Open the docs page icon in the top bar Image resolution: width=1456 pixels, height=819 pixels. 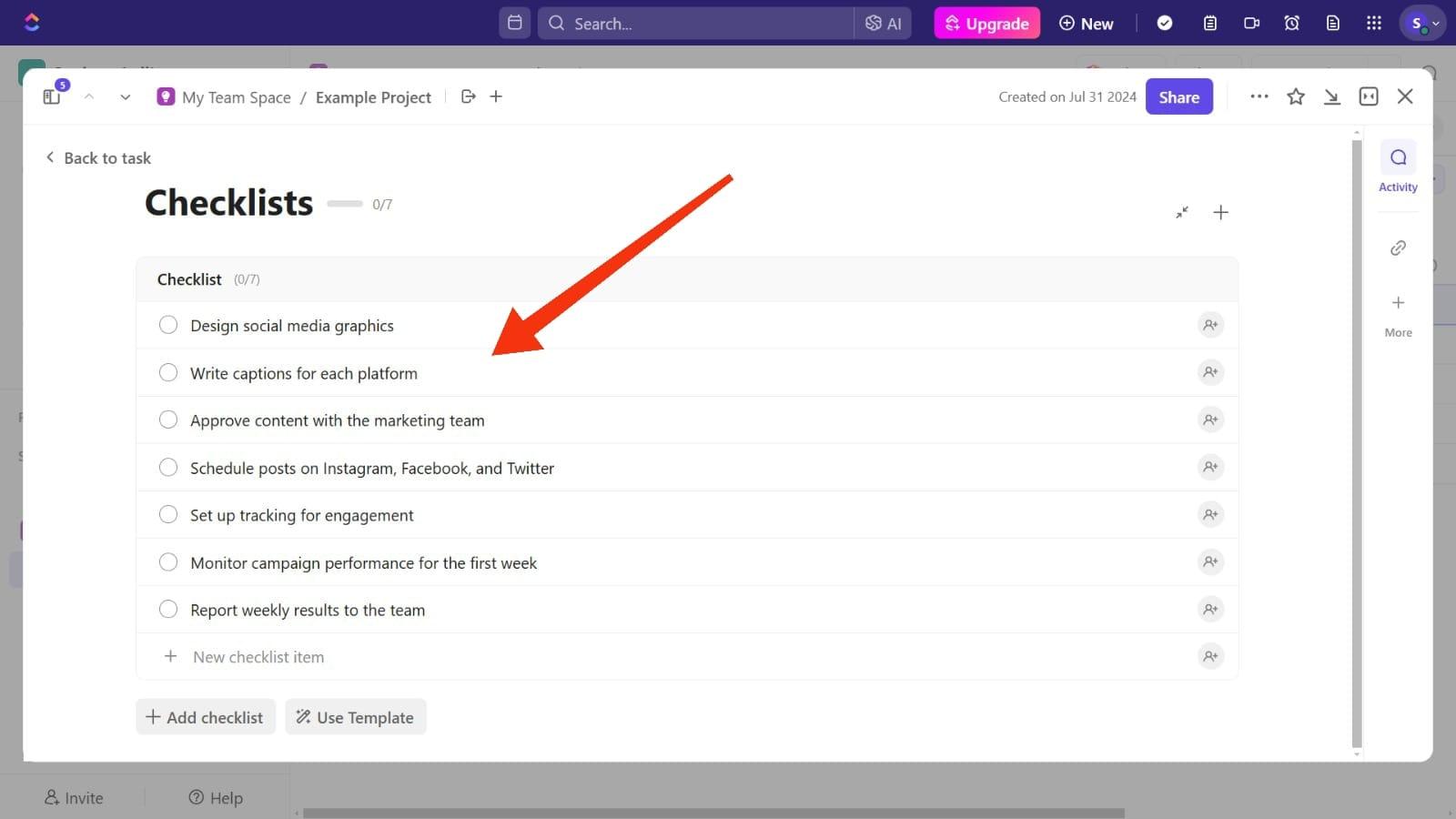[x=1332, y=23]
